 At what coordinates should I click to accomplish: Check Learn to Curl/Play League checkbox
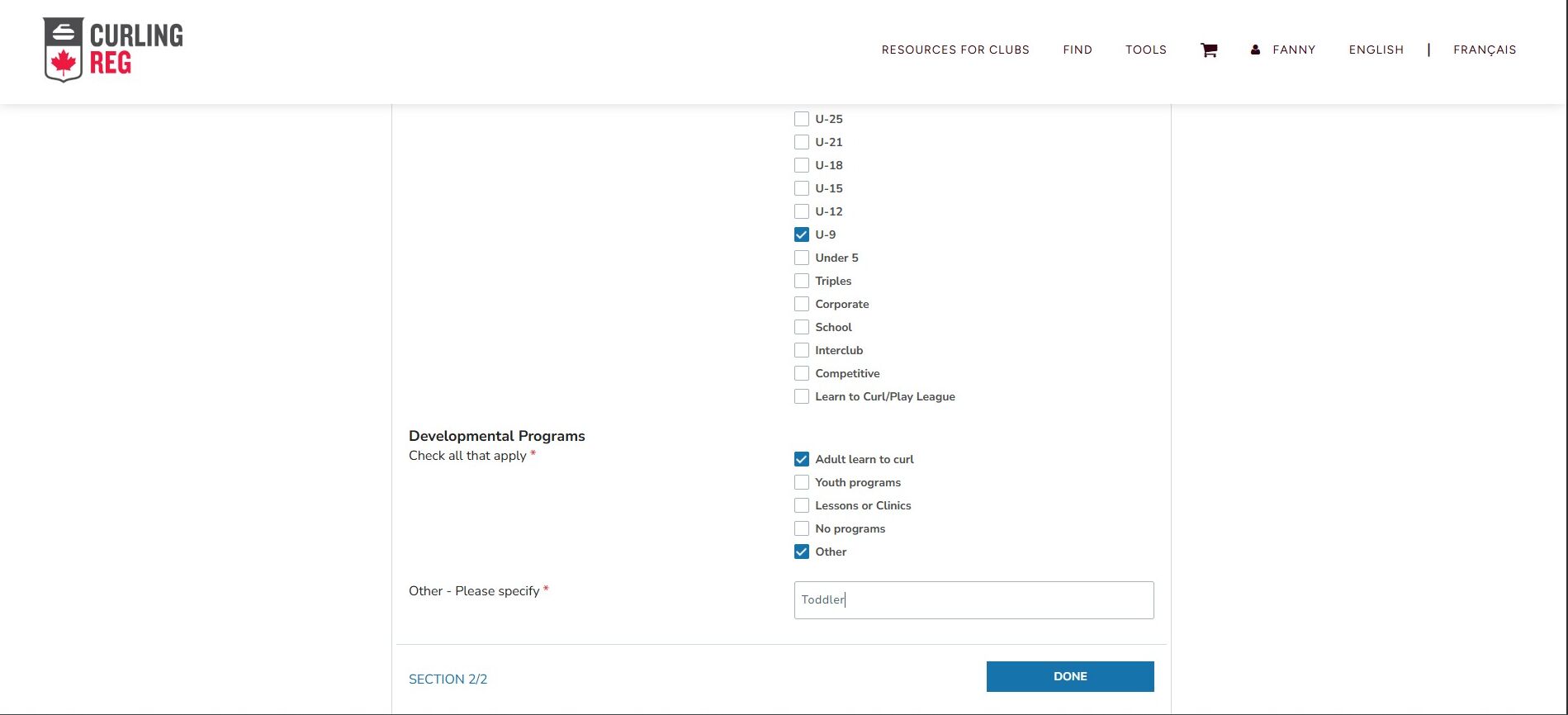pyautogui.click(x=801, y=396)
